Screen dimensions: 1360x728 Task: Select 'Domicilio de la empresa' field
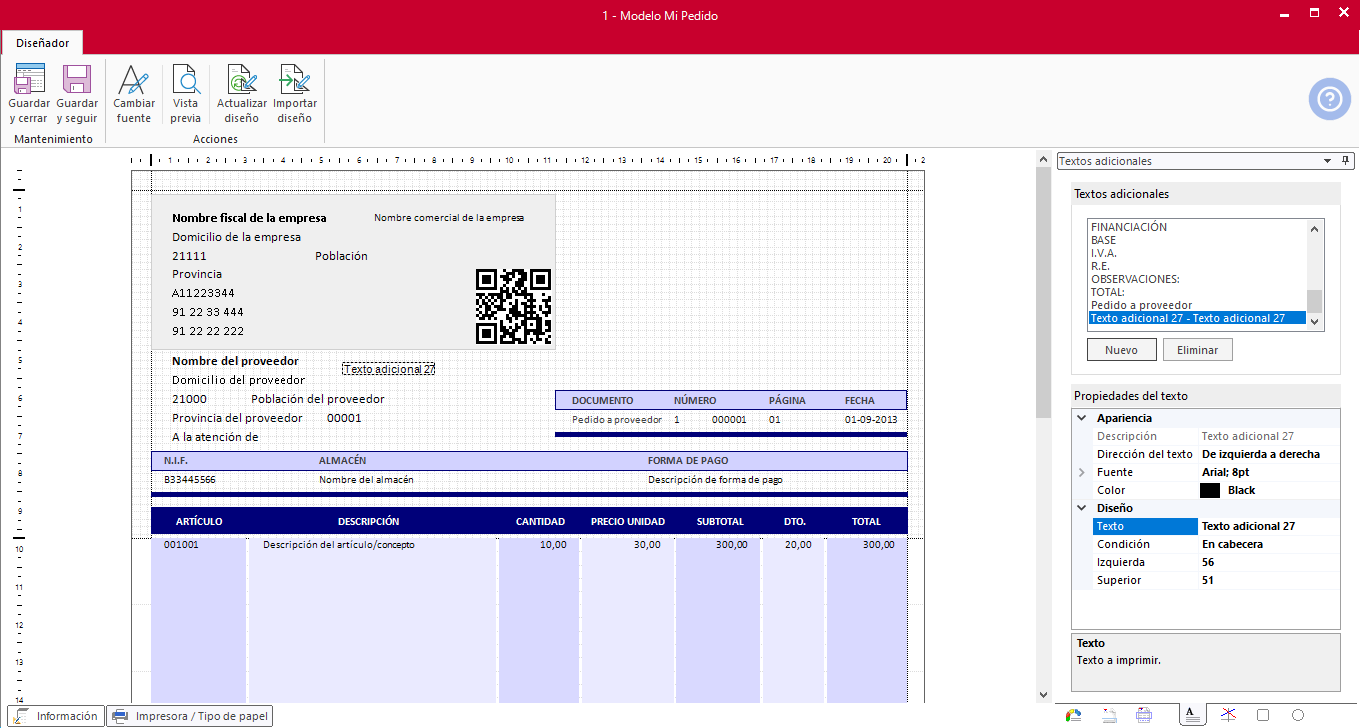236,237
